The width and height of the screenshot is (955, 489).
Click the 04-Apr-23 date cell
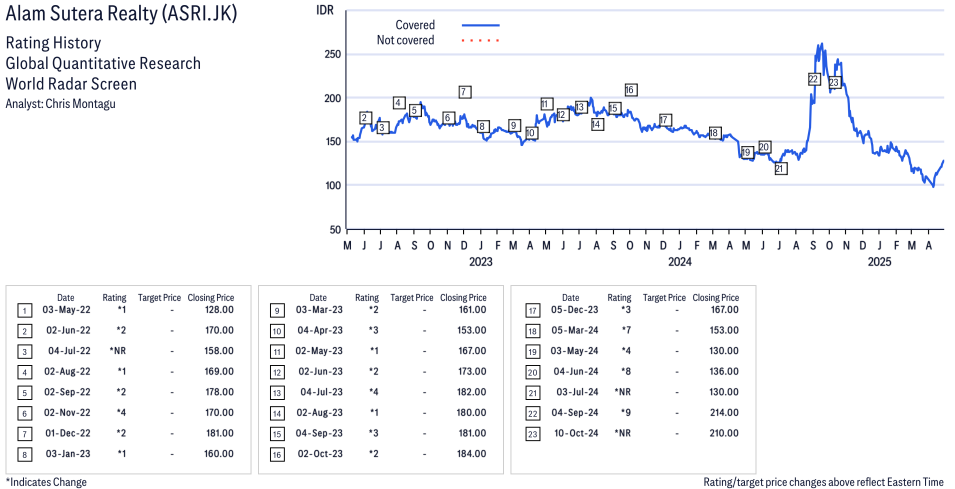[320, 331]
